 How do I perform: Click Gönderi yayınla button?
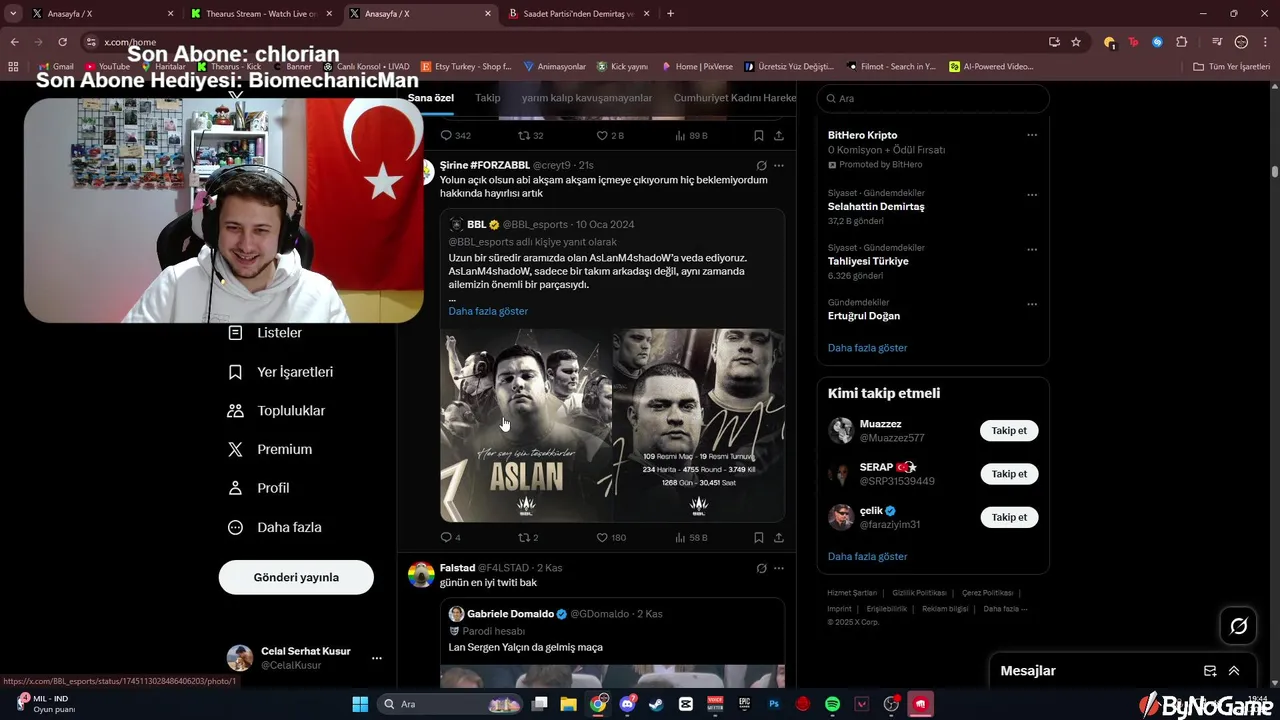point(296,577)
